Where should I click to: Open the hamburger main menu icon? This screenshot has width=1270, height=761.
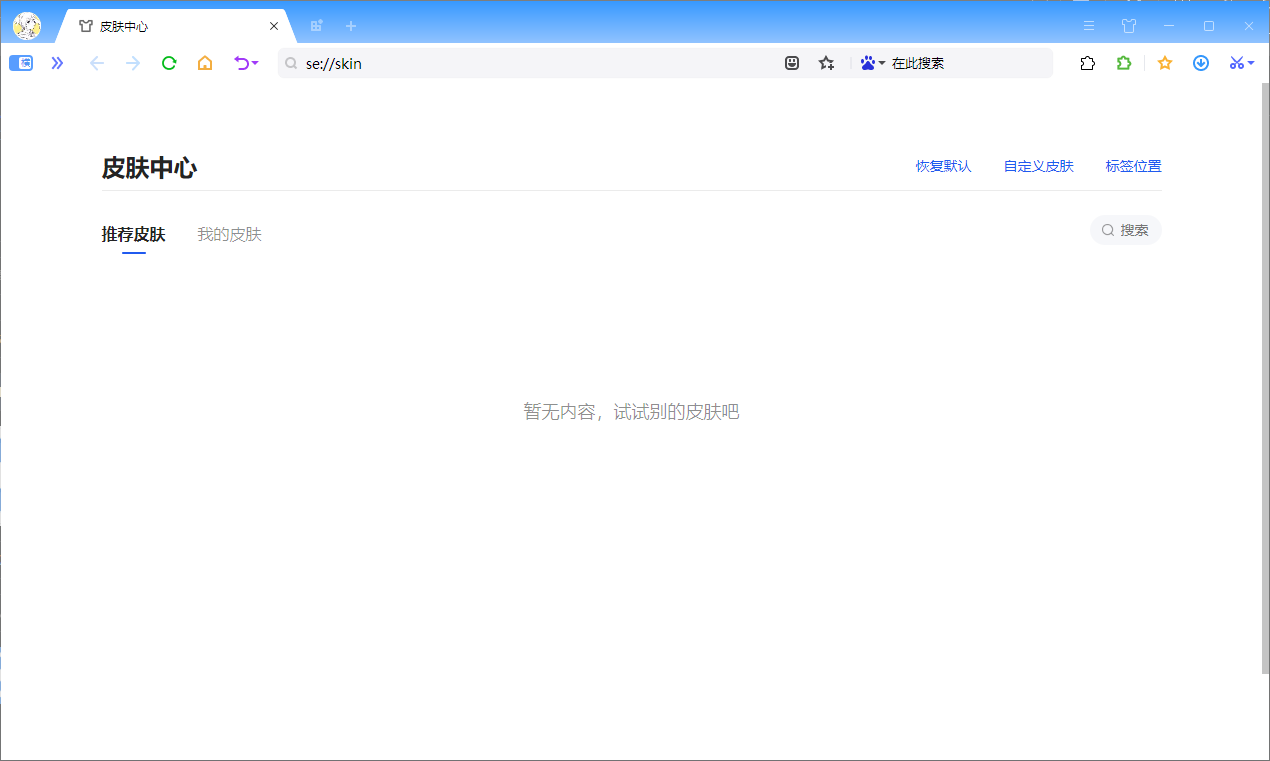click(x=1089, y=26)
